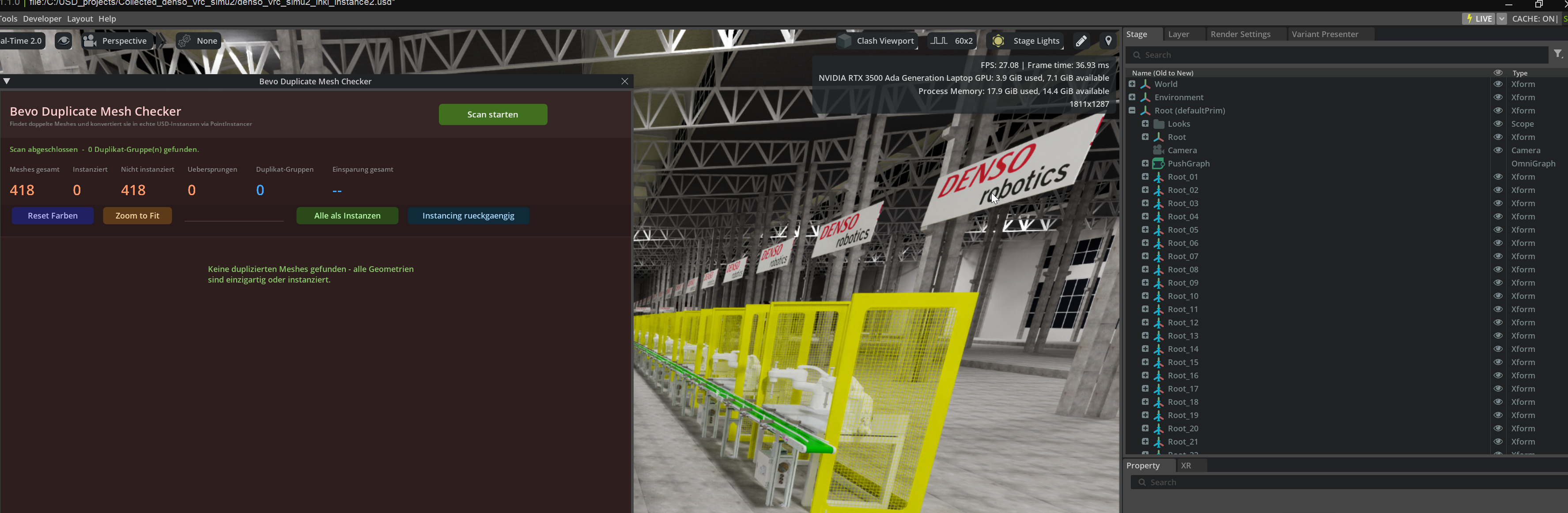Click the location pin icon in viewport toolbar

(1108, 41)
